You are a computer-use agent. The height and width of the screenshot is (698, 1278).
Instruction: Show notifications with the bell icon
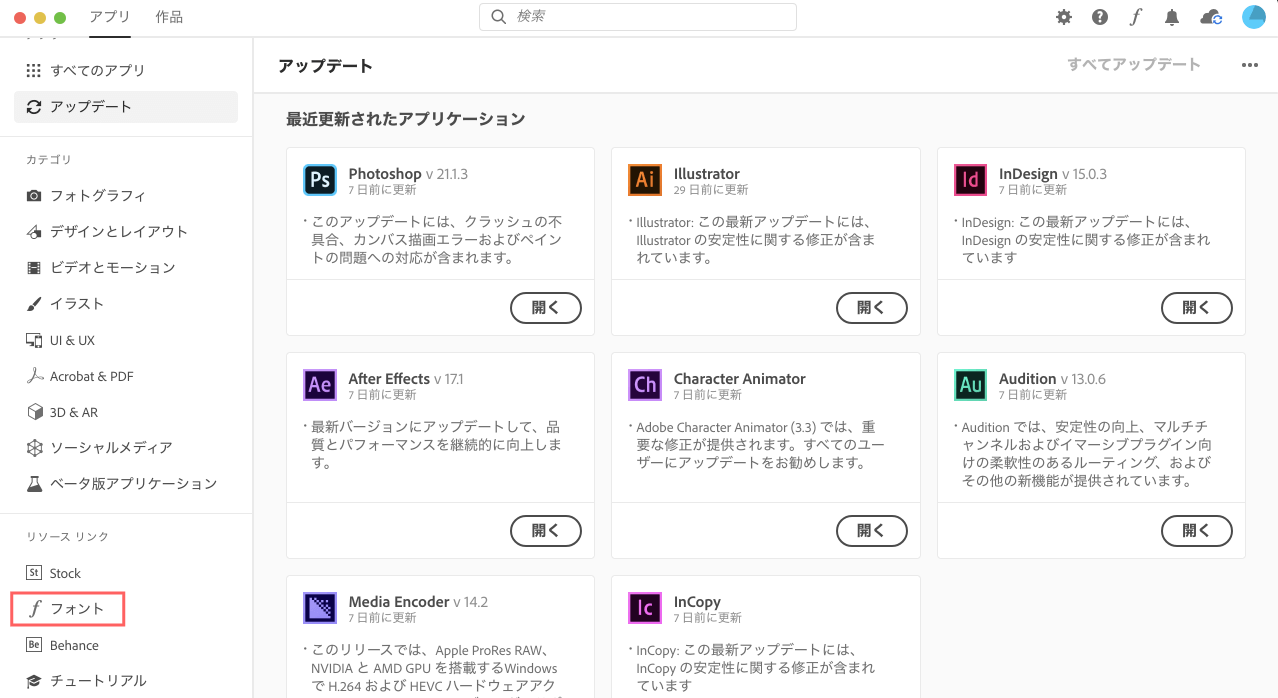click(1172, 17)
